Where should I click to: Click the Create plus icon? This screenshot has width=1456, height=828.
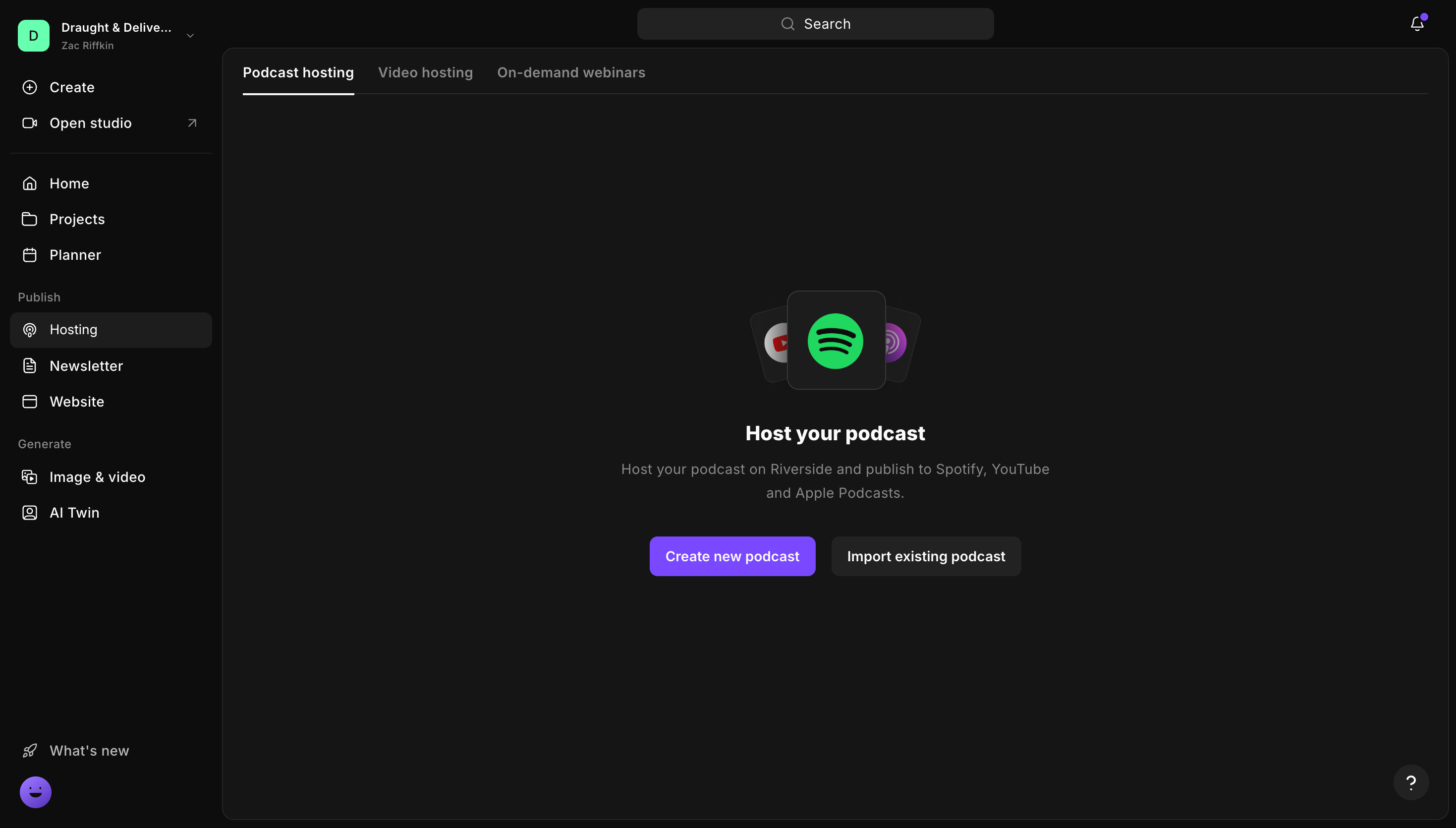point(30,87)
